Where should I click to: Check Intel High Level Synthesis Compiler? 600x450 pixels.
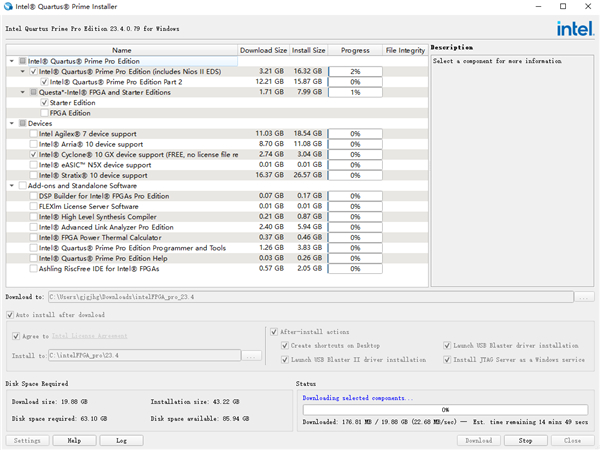tap(34, 217)
